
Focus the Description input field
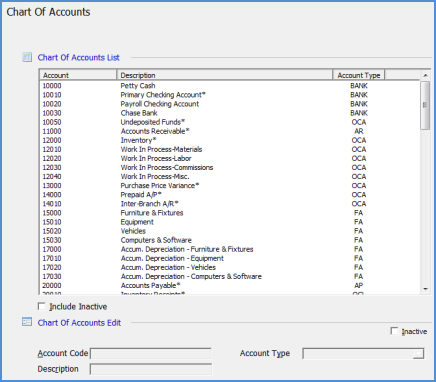[151, 369]
